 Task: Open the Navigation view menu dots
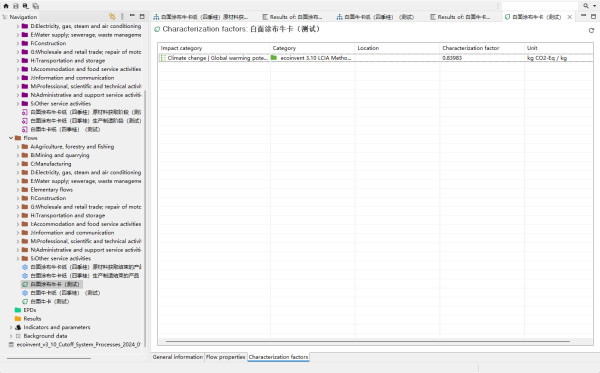122,16
